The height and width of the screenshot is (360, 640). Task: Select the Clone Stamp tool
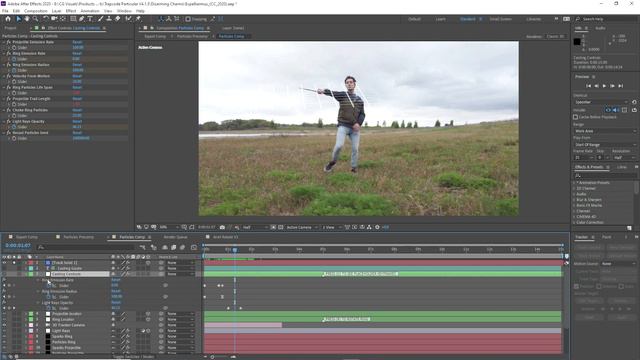point(109,19)
